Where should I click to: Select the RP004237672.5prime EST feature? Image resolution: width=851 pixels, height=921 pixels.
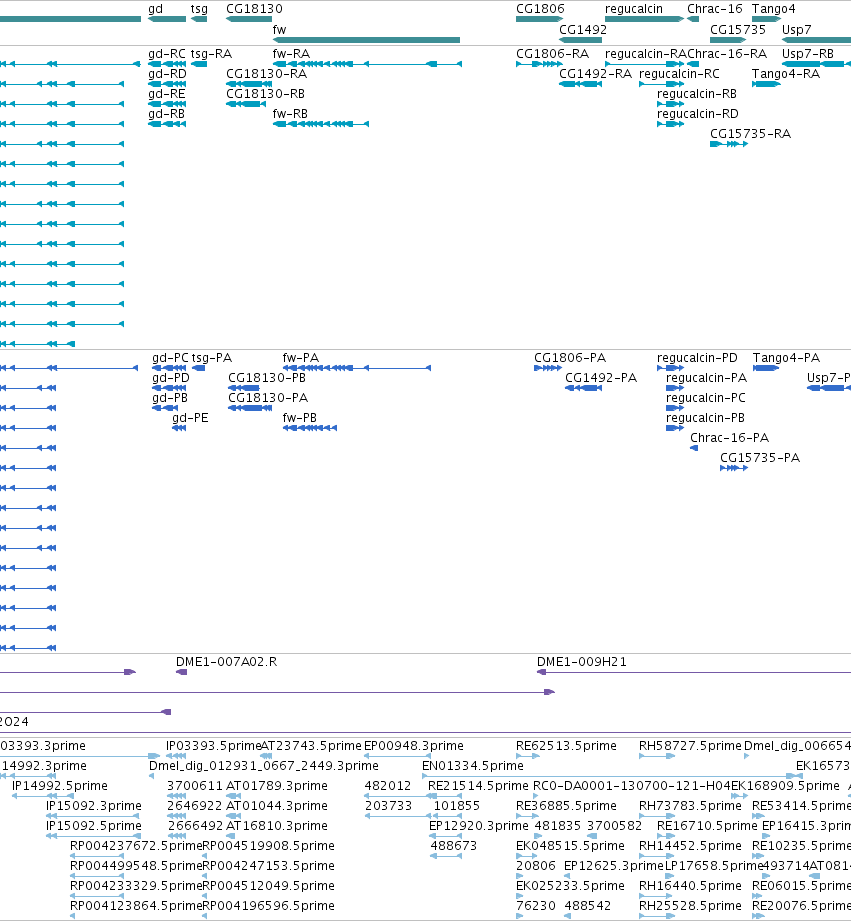(97, 856)
